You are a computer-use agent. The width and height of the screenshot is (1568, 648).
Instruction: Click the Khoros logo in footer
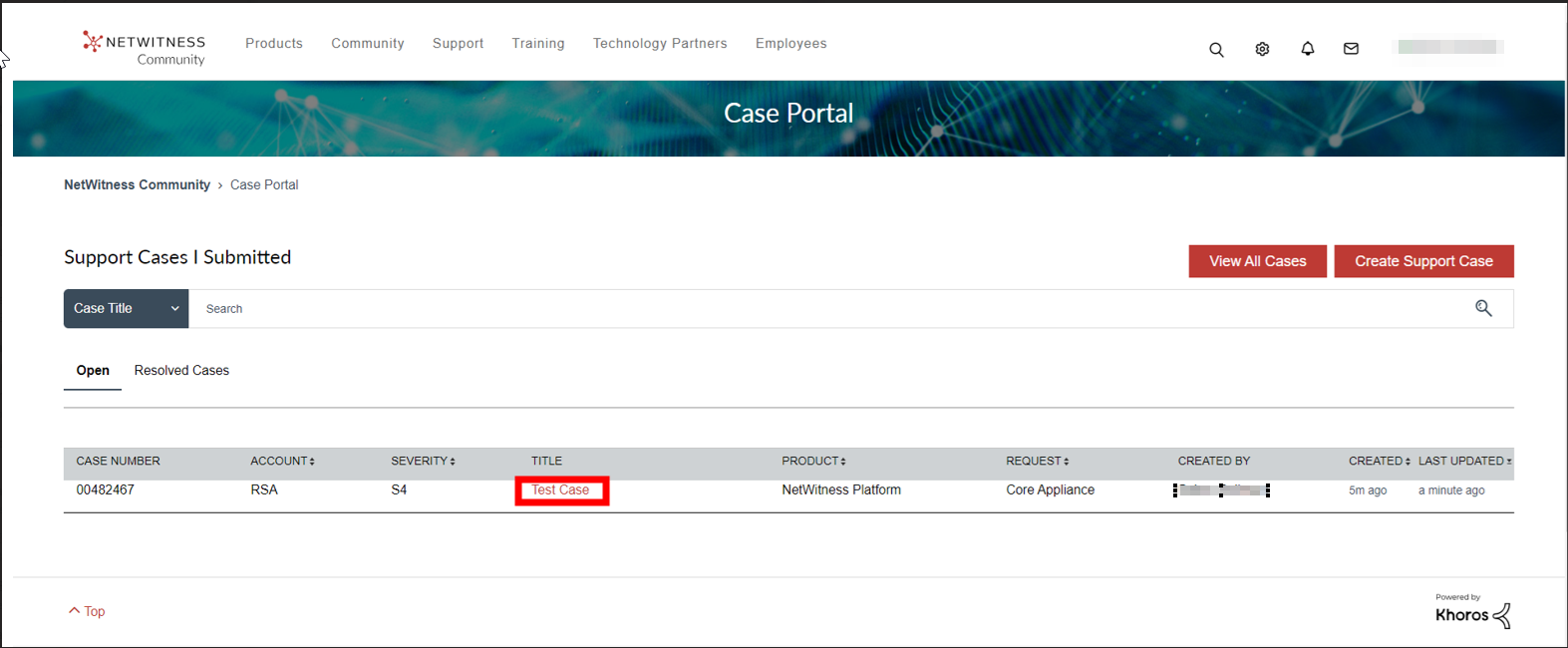[x=1472, y=612]
